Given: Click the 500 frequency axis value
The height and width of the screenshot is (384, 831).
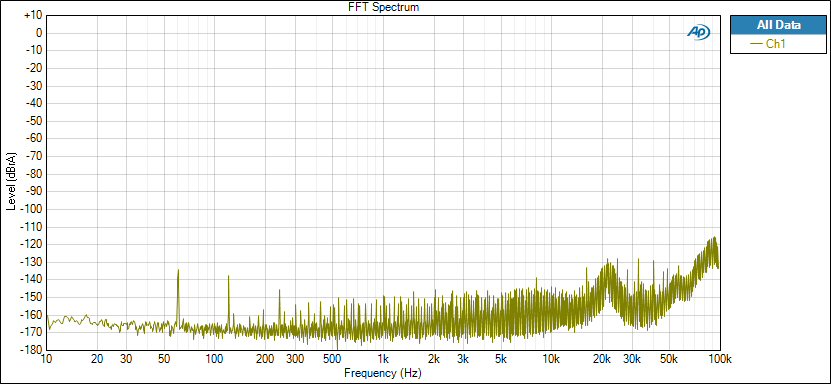Looking at the screenshot, I should coord(332,359).
